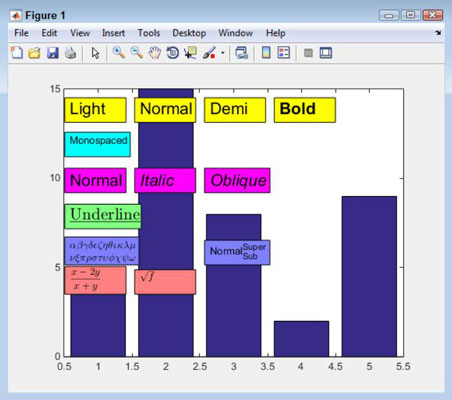Click the yellow Normal text box
Screen dimensions: 452x400
[x=165, y=110]
